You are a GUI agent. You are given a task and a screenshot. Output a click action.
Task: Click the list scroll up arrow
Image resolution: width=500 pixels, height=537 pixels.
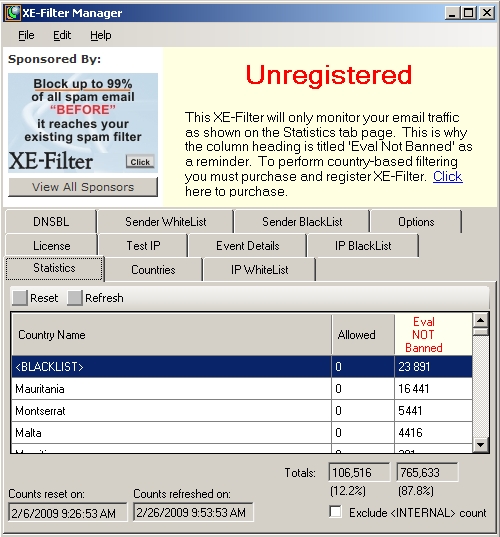point(480,320)
